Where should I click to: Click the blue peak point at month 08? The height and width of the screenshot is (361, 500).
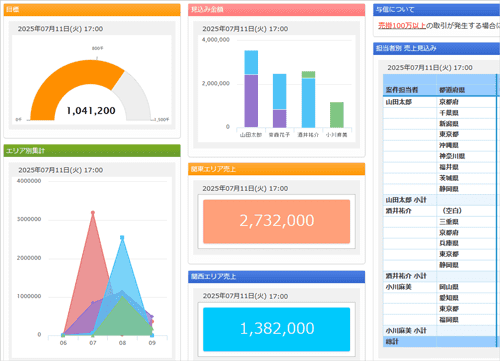click(x=122, y=238)
